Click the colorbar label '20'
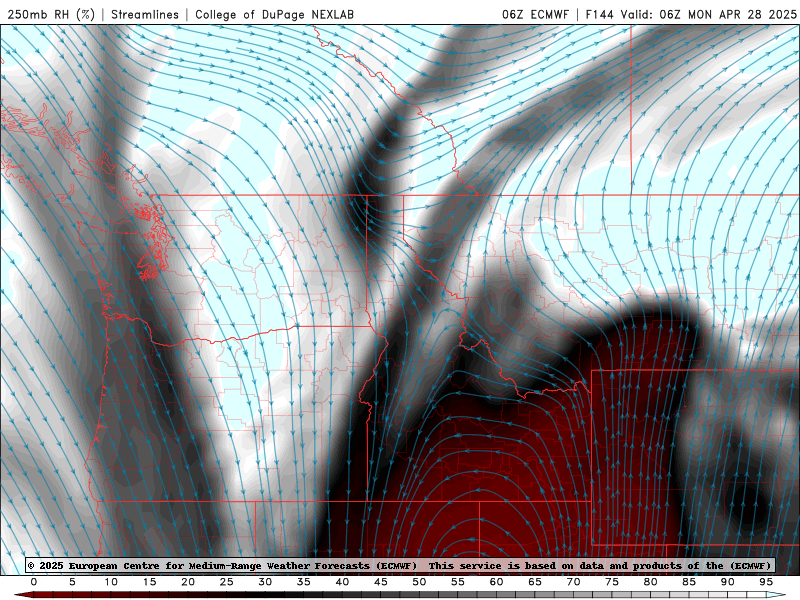The image size is (800, 600). click(x=188, y=582)
